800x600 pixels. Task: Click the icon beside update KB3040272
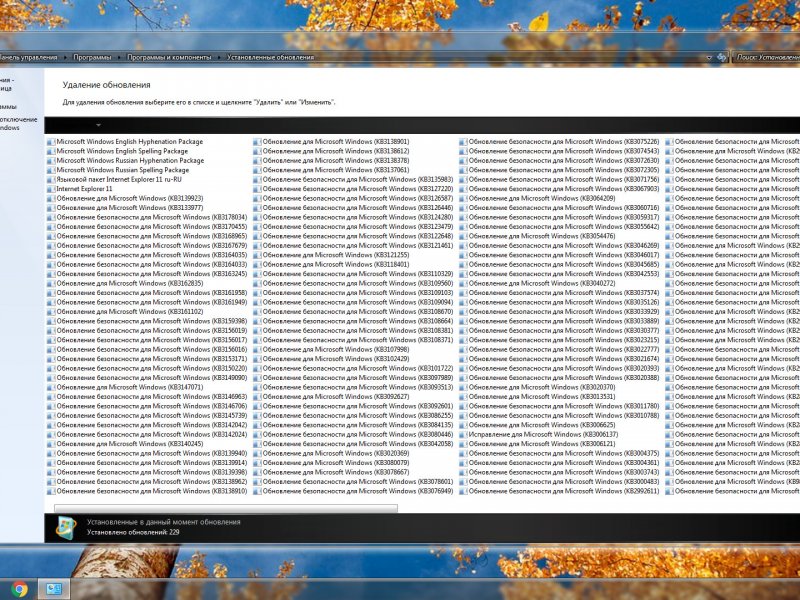click(x=463, y=284)
